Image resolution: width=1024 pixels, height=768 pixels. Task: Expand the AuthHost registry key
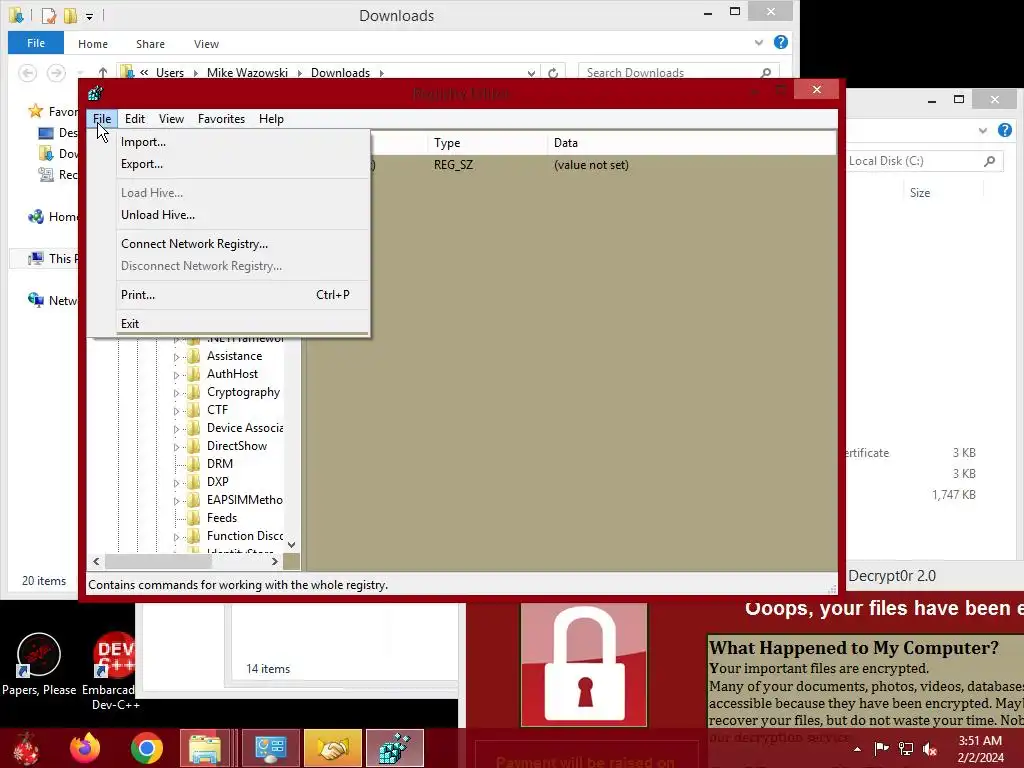point(176,375)
